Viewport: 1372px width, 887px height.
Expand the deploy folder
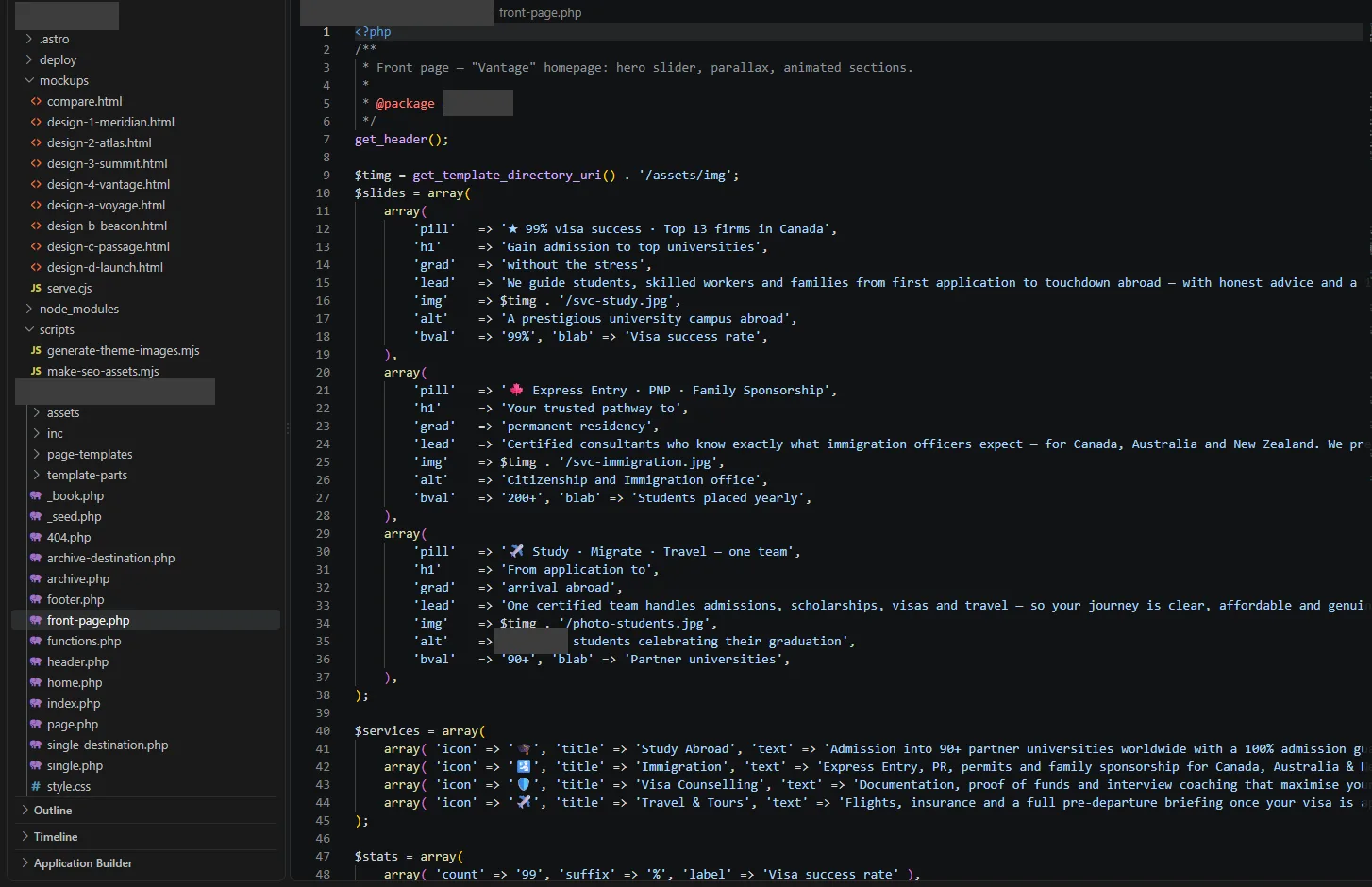(x=29, y=59)
